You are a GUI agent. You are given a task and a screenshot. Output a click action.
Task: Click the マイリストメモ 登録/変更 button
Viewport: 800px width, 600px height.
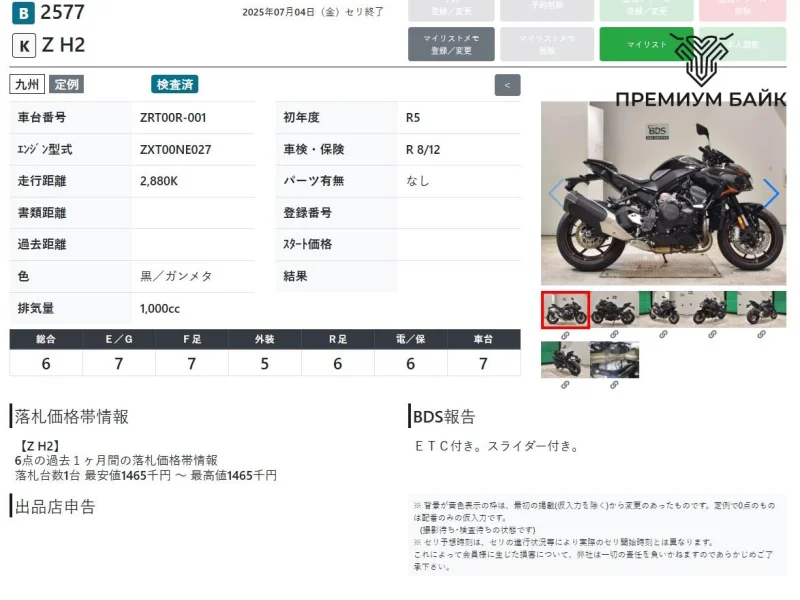click(451, 44)
